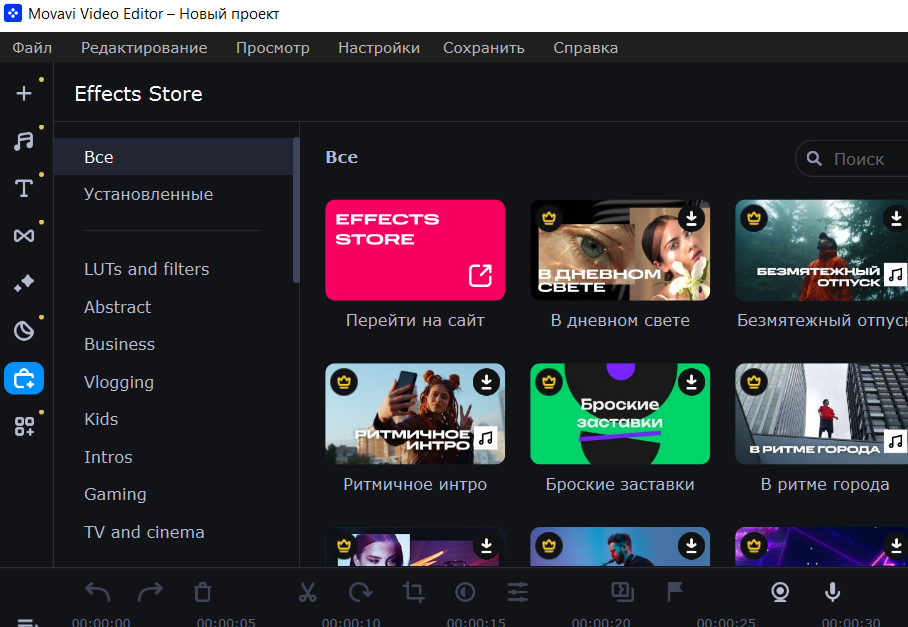Image resolution: width=908 pixels, height=627 pixels.
Task: Select the 'Gaming' category
Action: (115, 494)
